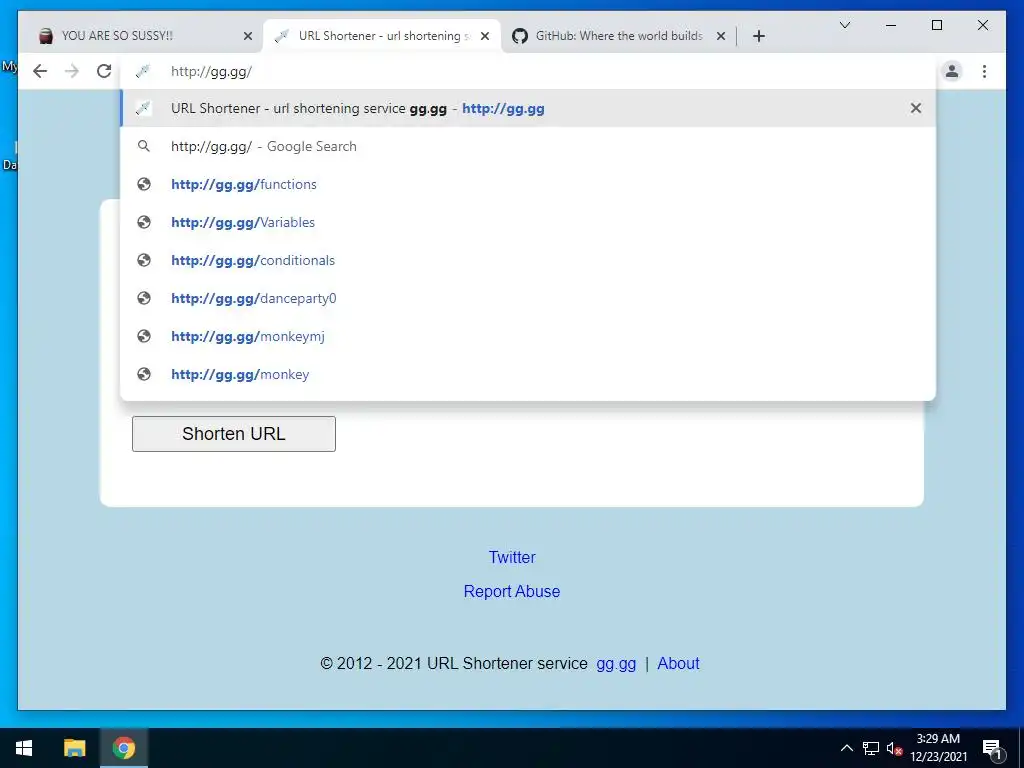The width and height of the screenshot is (1024, 768).
Task: Open a new browser tab
Action: coord(758,36)
